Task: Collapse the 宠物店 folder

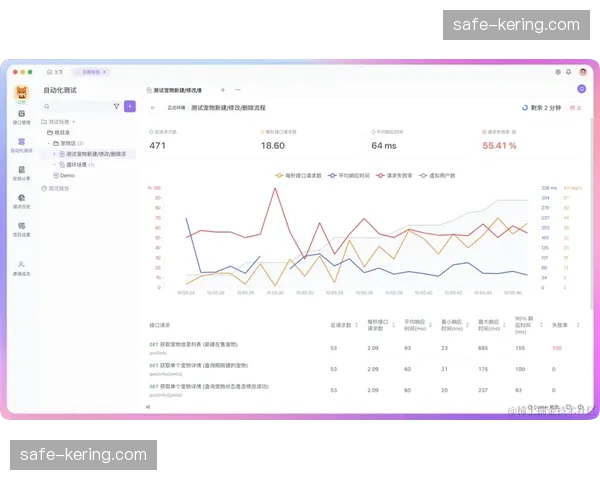Action: tap(51, 143)
